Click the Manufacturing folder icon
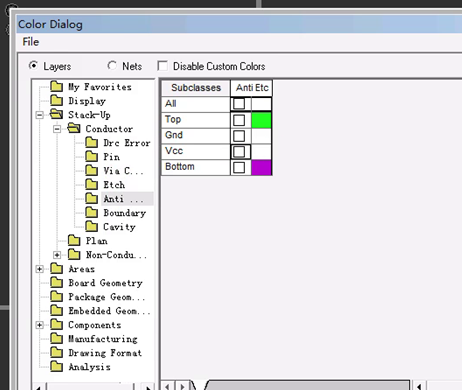This screenshot has width=462, height=390. click(x=57, y=339)
